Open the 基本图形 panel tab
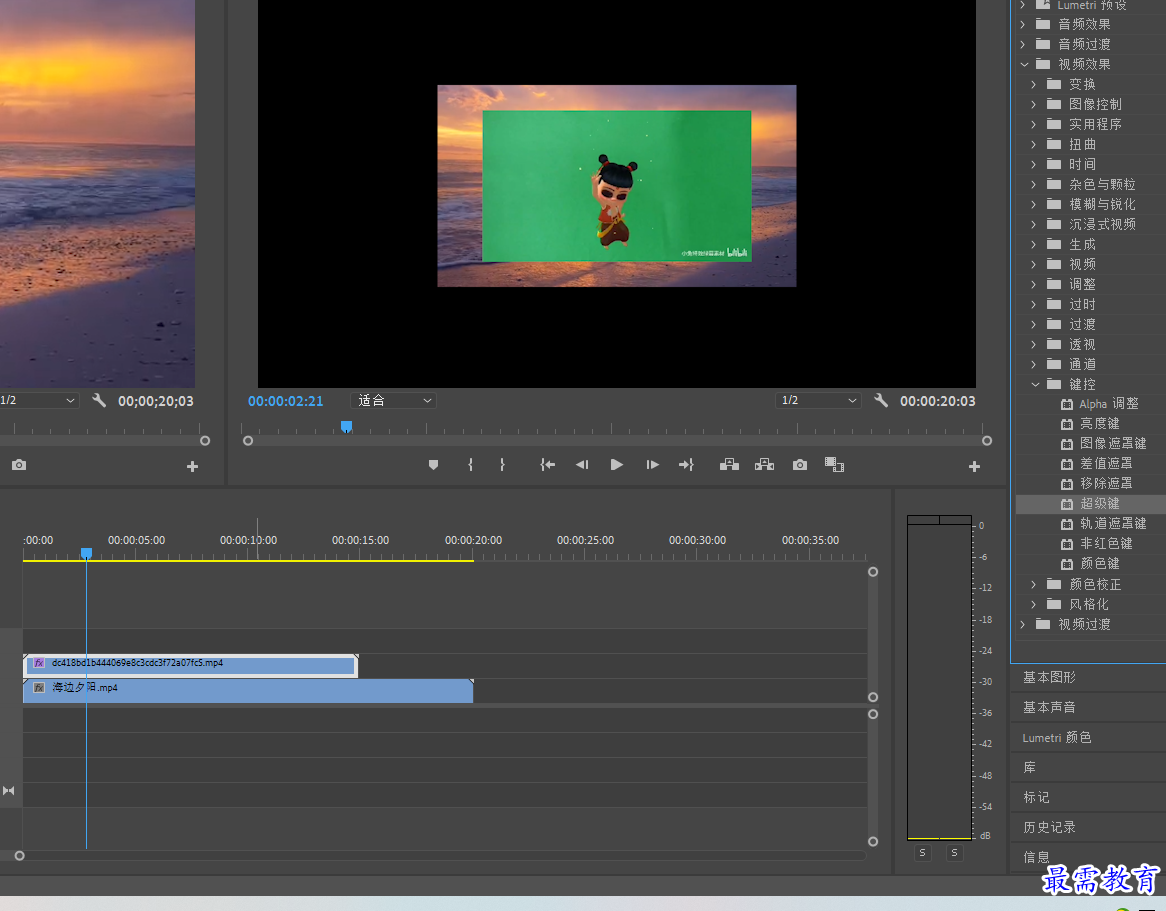The height and width of the screenshot is (911, 1166). 1049,677
